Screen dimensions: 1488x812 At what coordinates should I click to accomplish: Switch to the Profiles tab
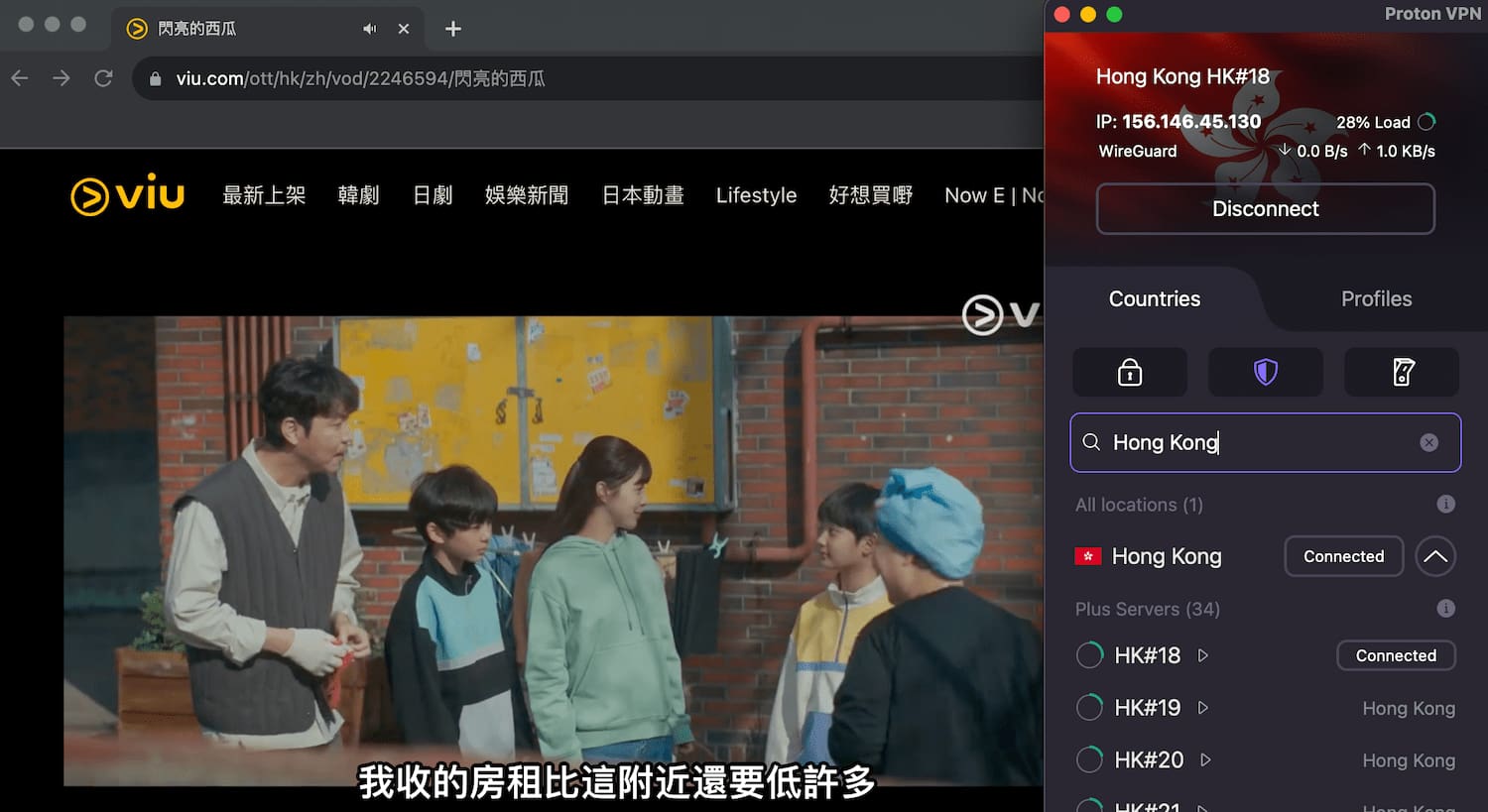tap(1376, 298)
